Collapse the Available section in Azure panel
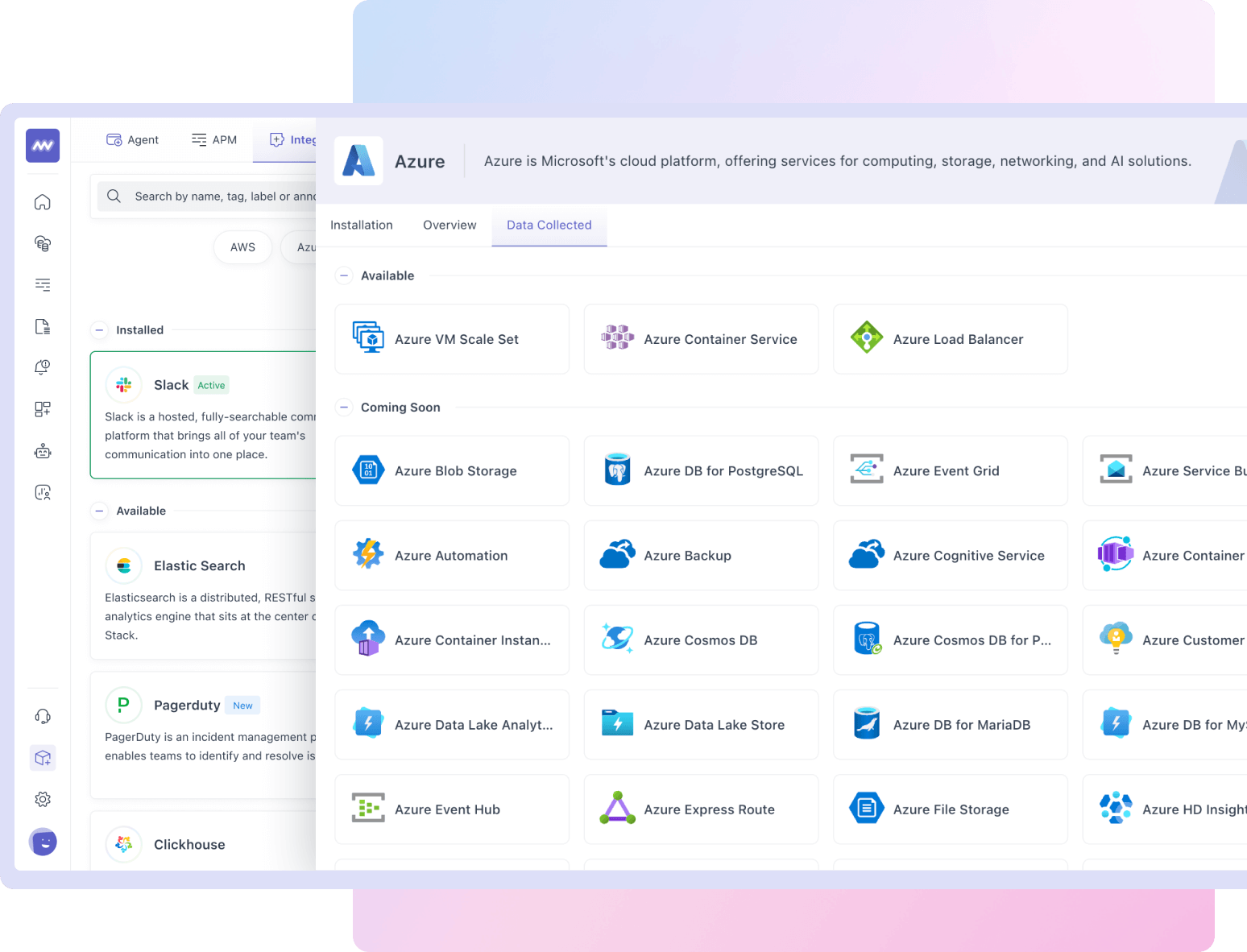 344,275
